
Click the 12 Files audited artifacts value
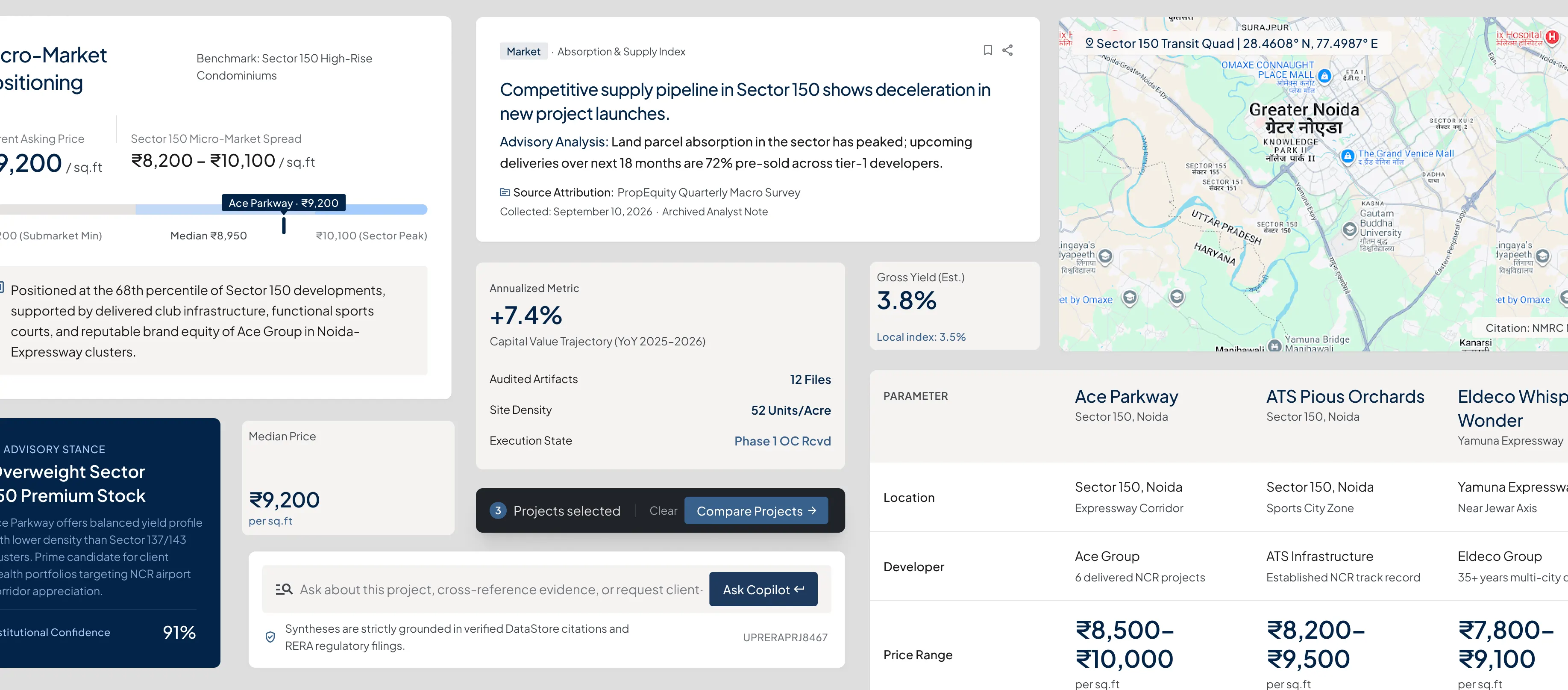pyautogui.click(x=810, y=379)
